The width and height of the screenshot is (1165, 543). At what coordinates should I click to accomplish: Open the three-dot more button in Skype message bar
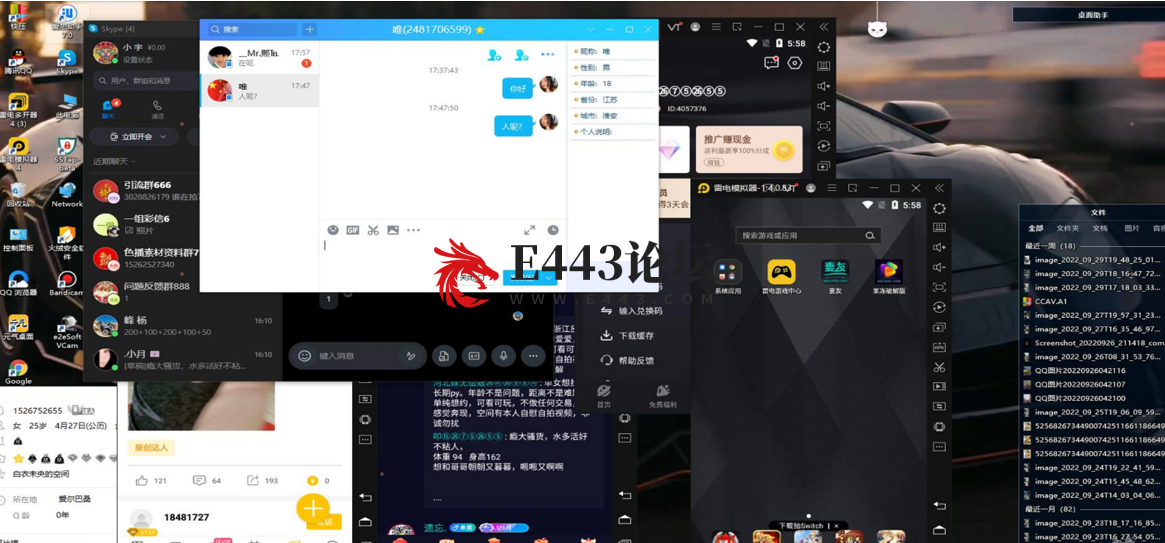click(x=533, y=356)
